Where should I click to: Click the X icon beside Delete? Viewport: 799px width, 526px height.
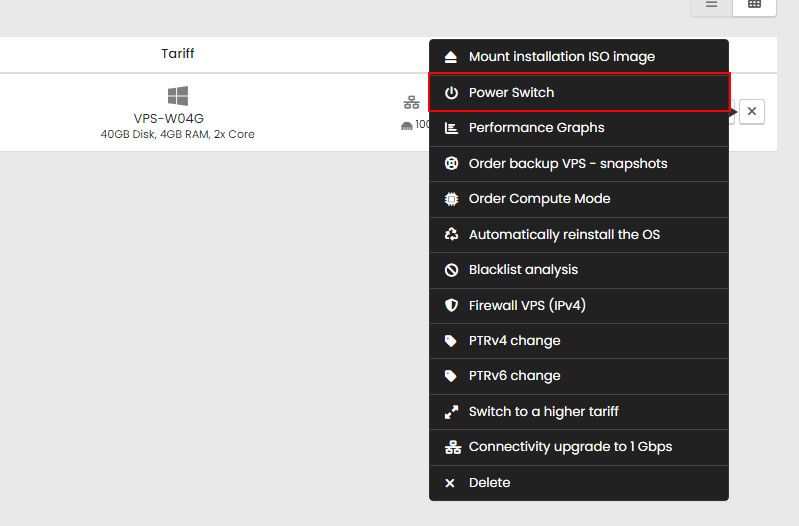(449, 483)
